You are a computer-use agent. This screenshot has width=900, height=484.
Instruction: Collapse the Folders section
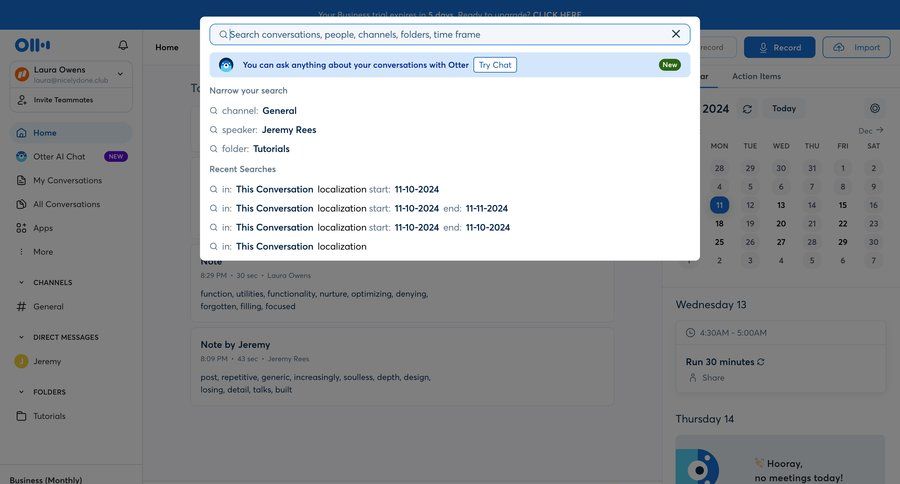pyautogui.click(x=21, y=392)
